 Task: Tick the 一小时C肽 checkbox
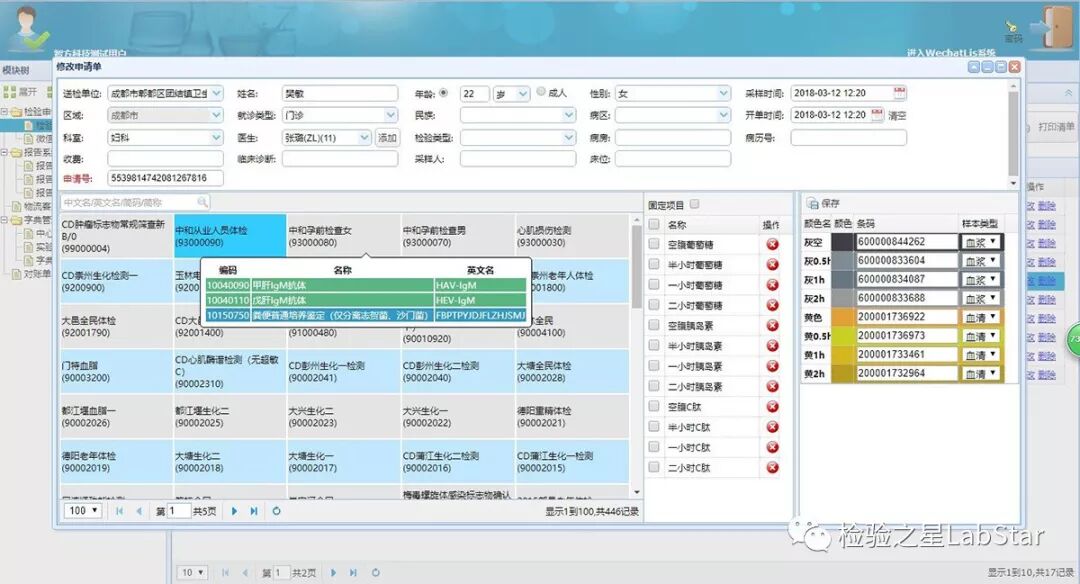[x=654, y=447]
